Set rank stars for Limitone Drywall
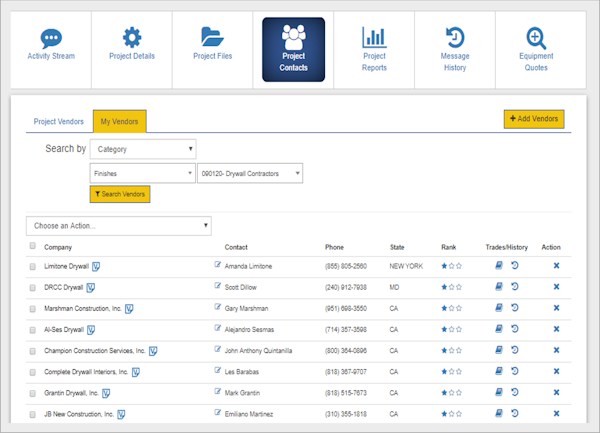This screenshot has height=433, width=600. coord(452,266)
